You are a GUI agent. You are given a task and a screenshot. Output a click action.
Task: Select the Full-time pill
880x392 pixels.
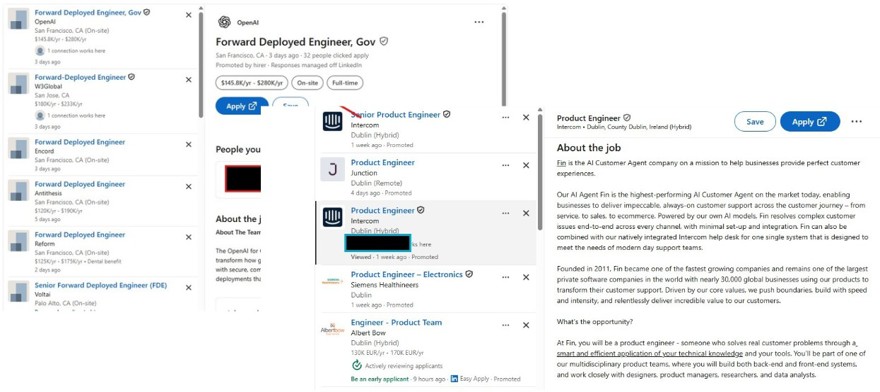pos(345,83)
